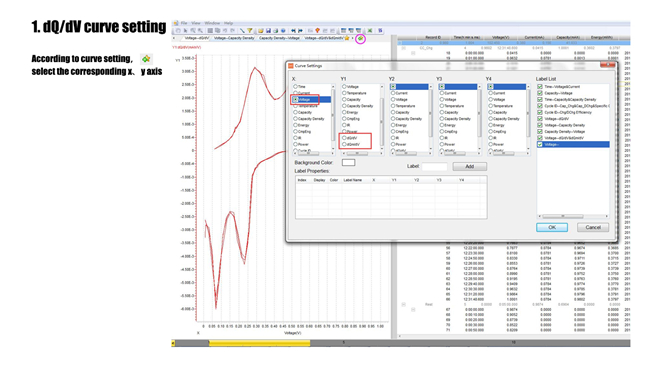Click the Display column header
Image resolution: width=650 pixels, height=365 pixels.
319,180
